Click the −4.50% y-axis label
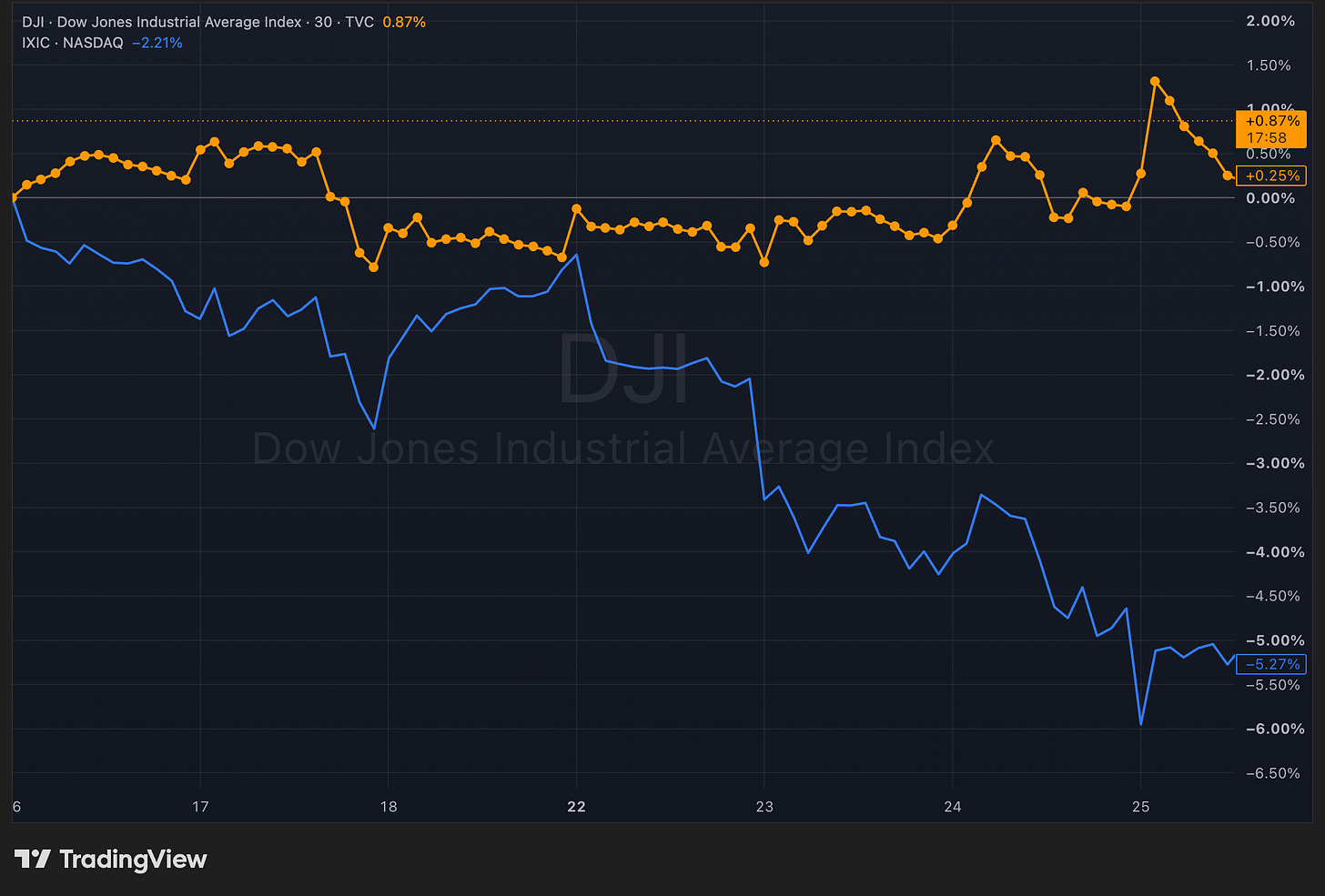The image size is (1325, 896). [1273, 596]
